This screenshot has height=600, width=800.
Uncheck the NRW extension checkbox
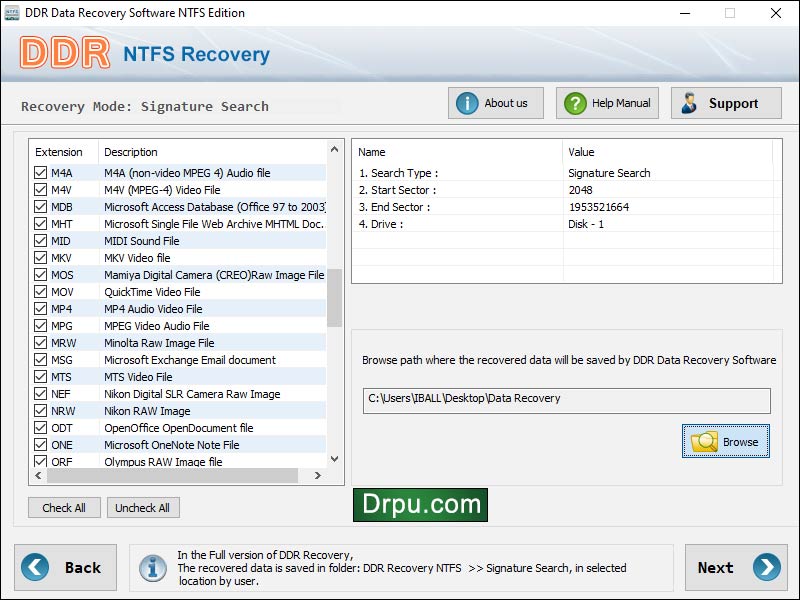(40, 411)
